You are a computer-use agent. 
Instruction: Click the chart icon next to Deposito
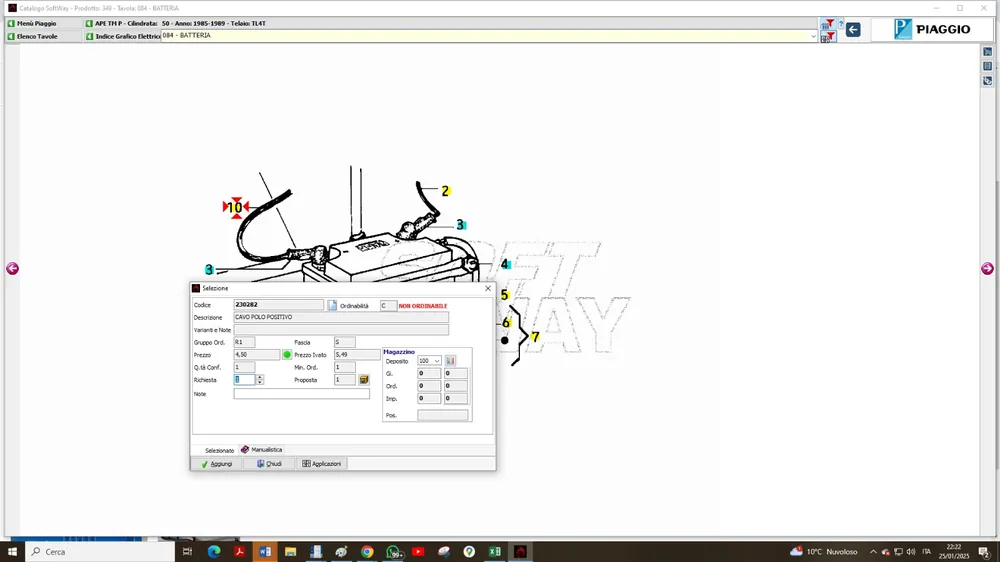(x=450, y=360)
